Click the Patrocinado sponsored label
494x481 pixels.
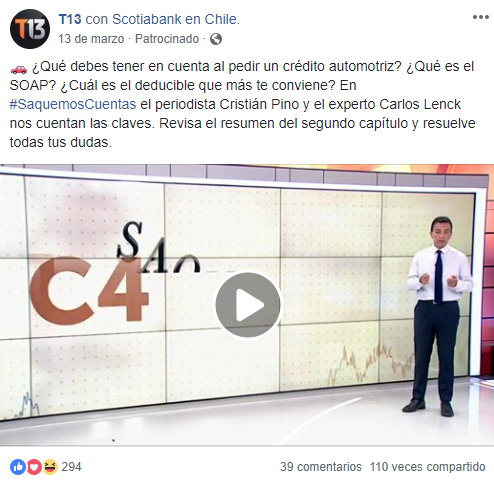[x=167, y=39]
